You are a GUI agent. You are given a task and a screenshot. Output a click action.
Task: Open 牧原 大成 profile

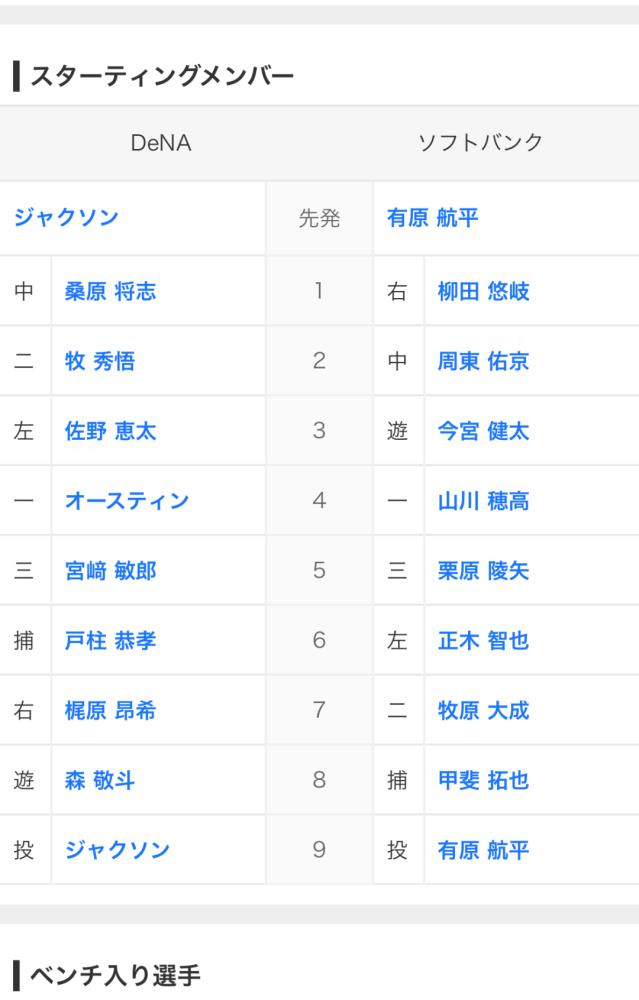coord(483,710)
